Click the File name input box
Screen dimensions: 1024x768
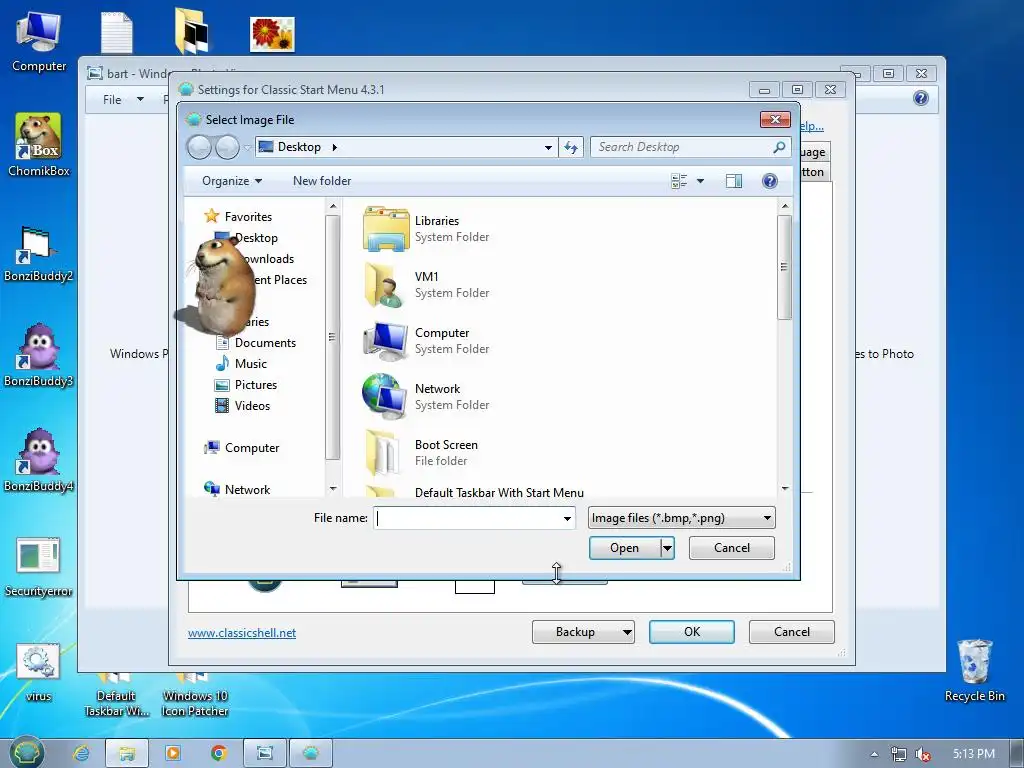point(468,518)
